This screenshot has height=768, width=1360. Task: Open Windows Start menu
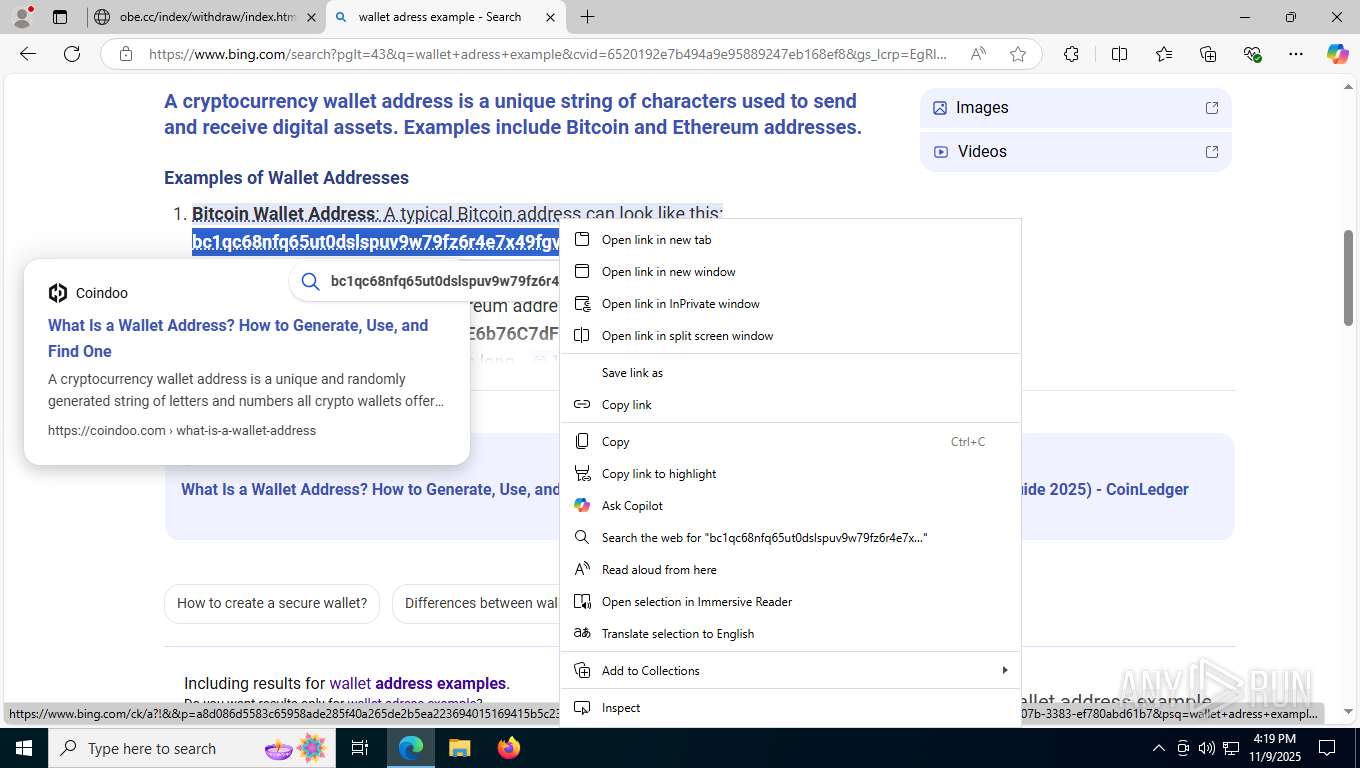click(x=24, y=748)
